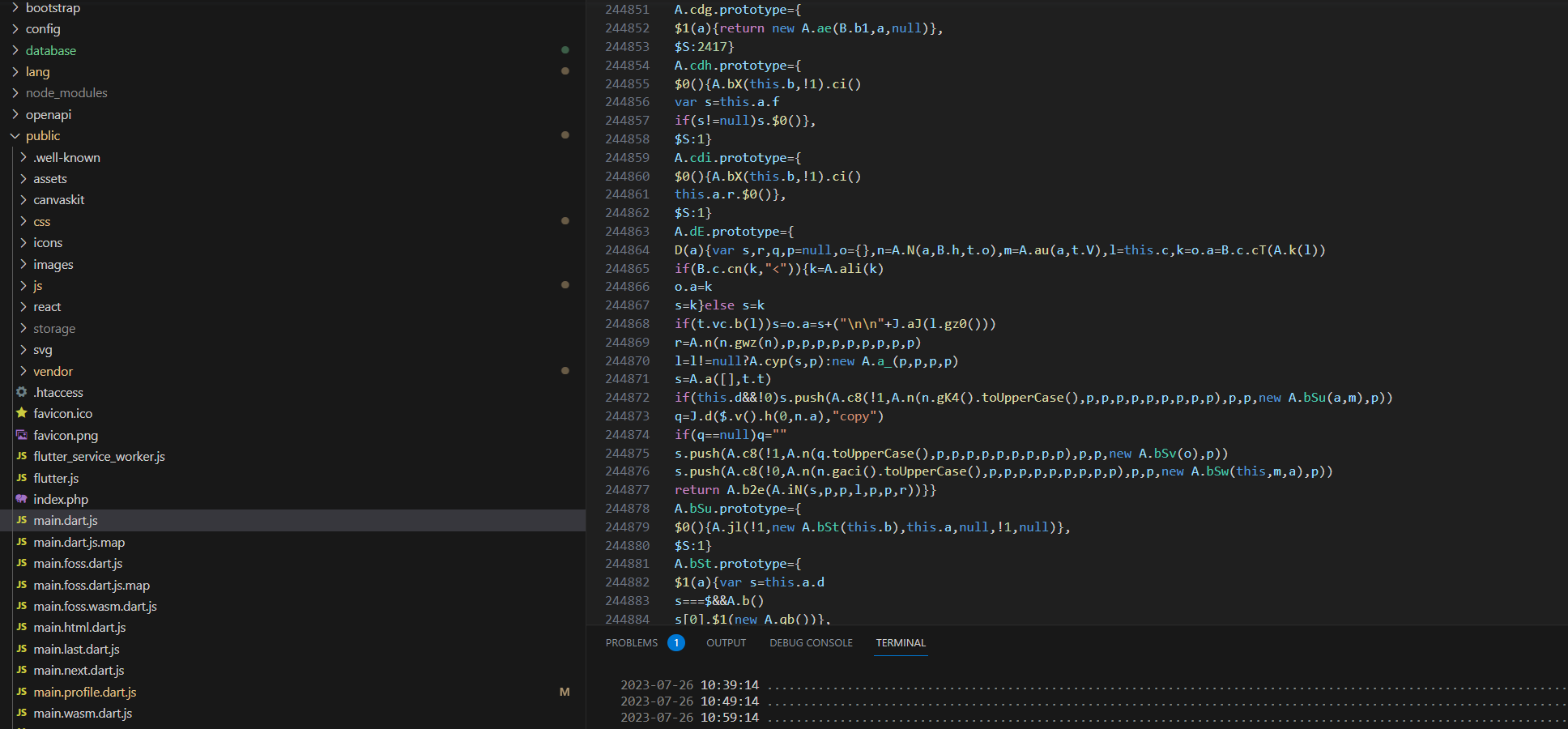This screenshot has height=729, width=1568.
Task: Click the JS icon beside main.html.dart.js
Action: tap(22, 627)
